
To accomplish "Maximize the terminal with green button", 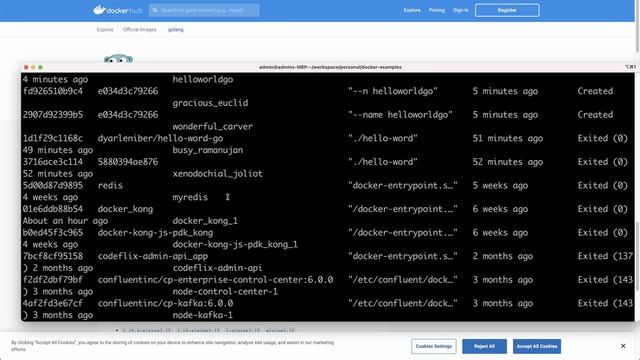I will coord(40,67).
